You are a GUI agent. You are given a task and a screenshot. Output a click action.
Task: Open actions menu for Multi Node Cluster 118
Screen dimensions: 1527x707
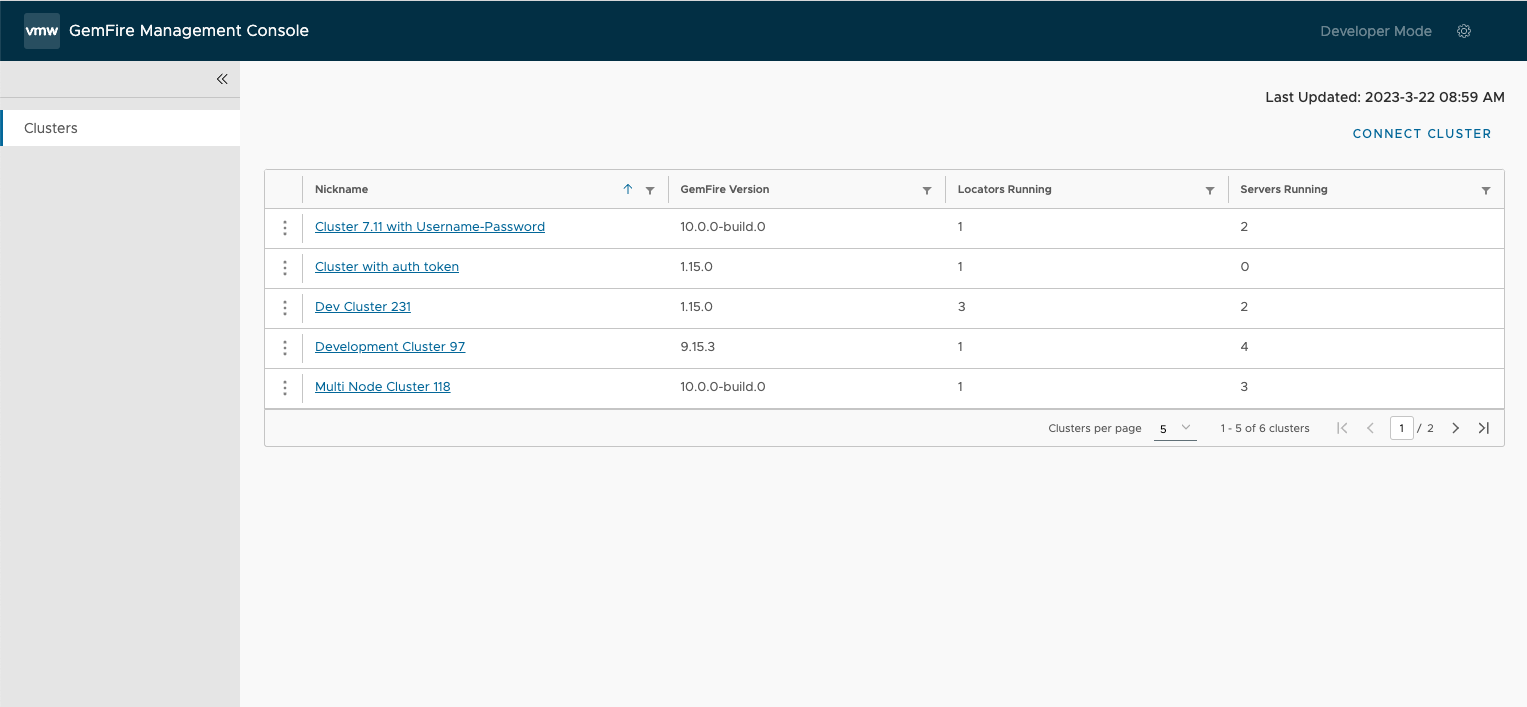(x=285, y=388)
